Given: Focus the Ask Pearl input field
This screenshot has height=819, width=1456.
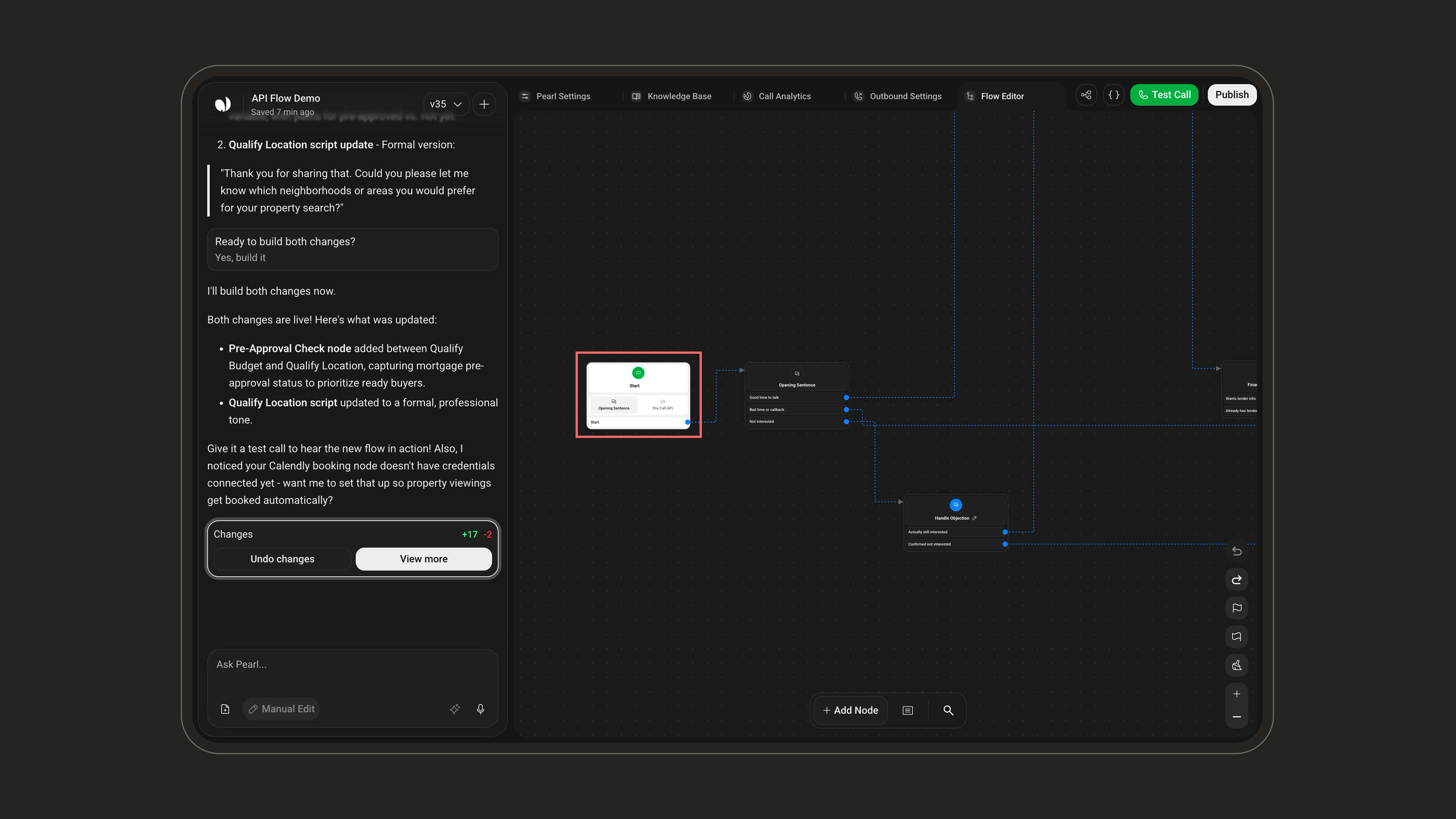Looking at the screenshot, I should click(x=352, y=665).
